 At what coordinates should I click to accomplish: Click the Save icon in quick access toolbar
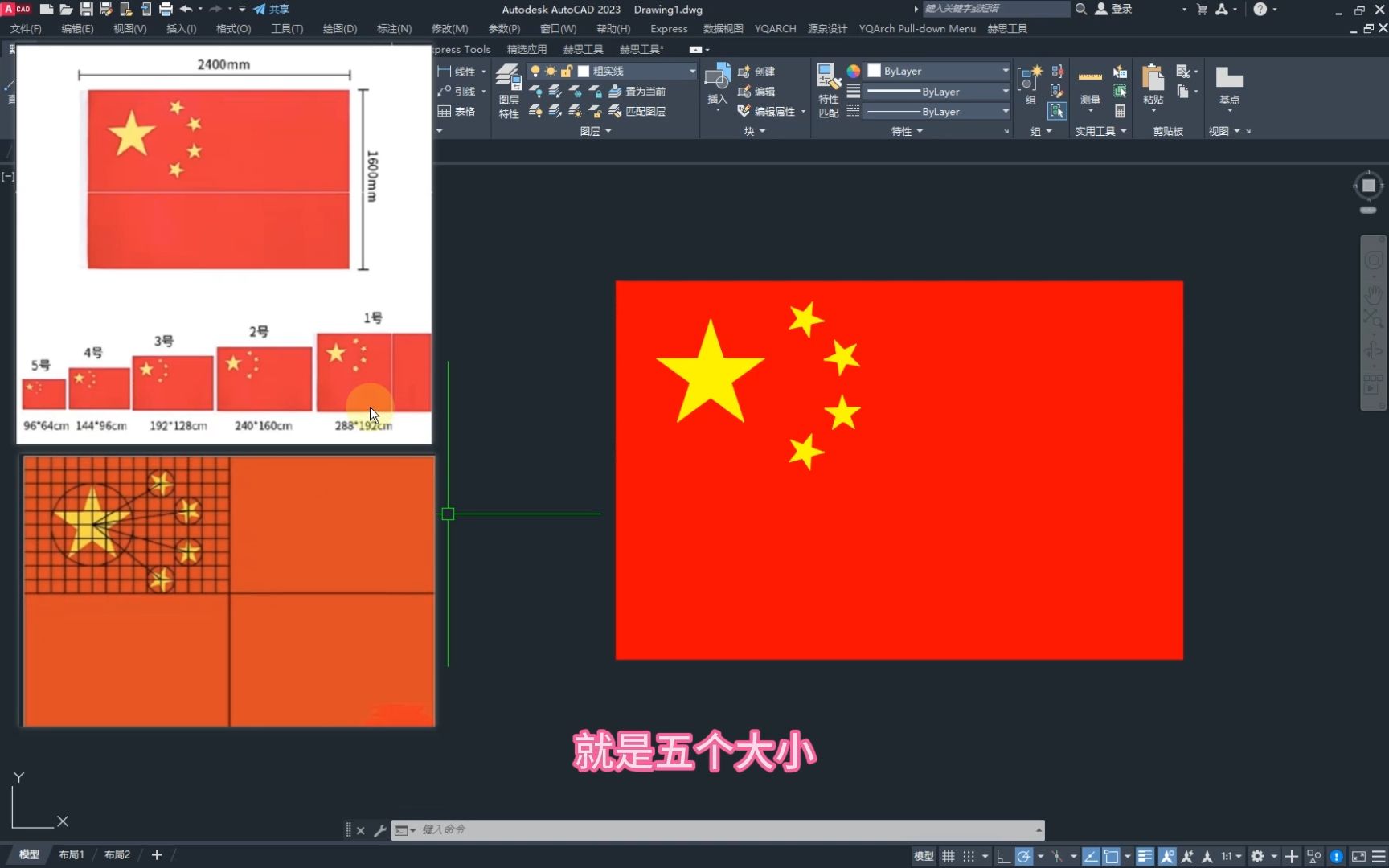(86, 9)
